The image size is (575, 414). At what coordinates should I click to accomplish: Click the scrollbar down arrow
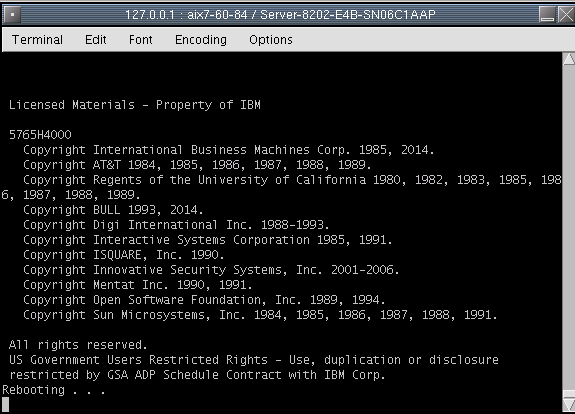click(x=569, y=404)
